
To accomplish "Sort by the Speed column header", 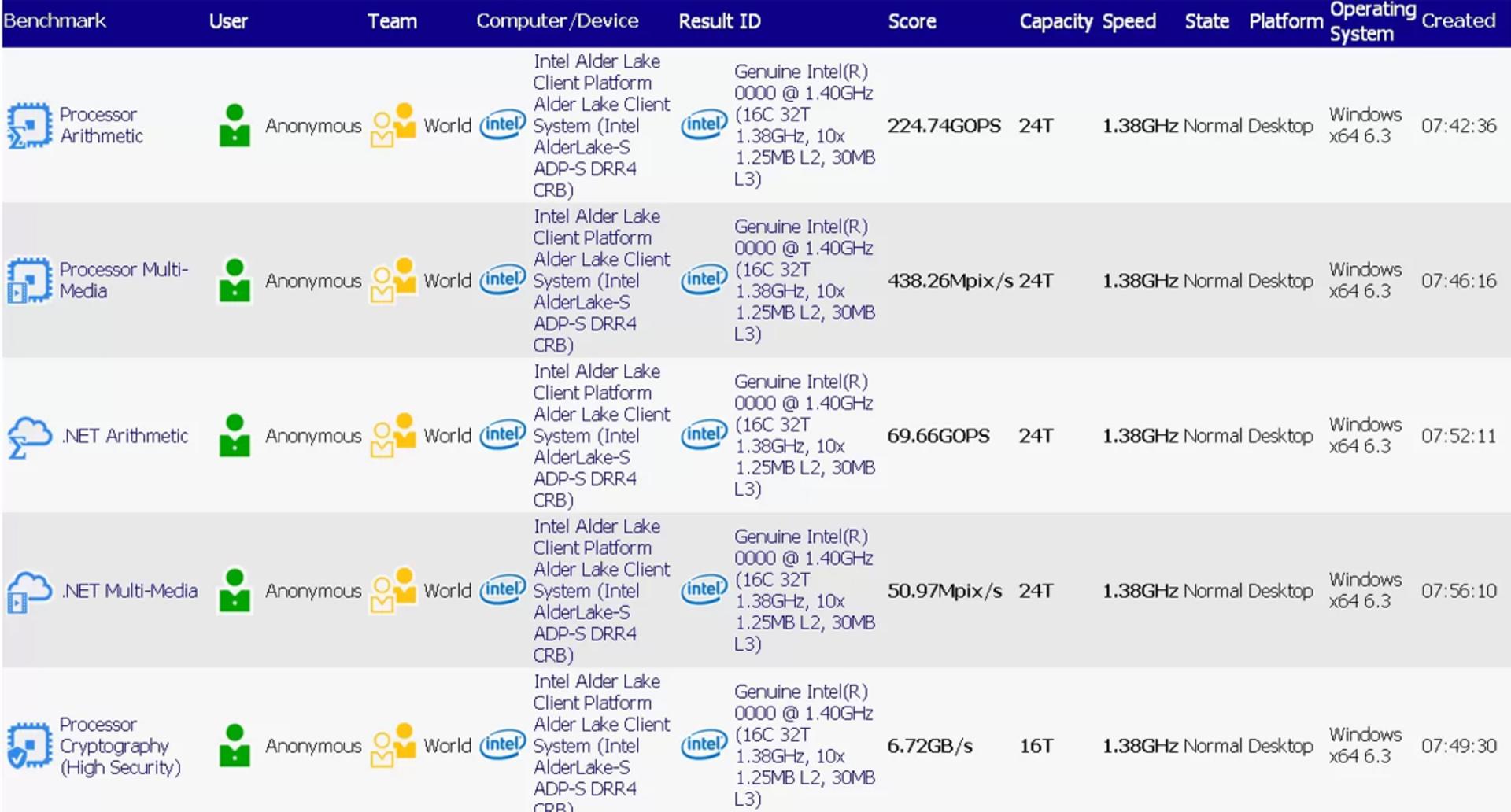I will [1129, 21].
